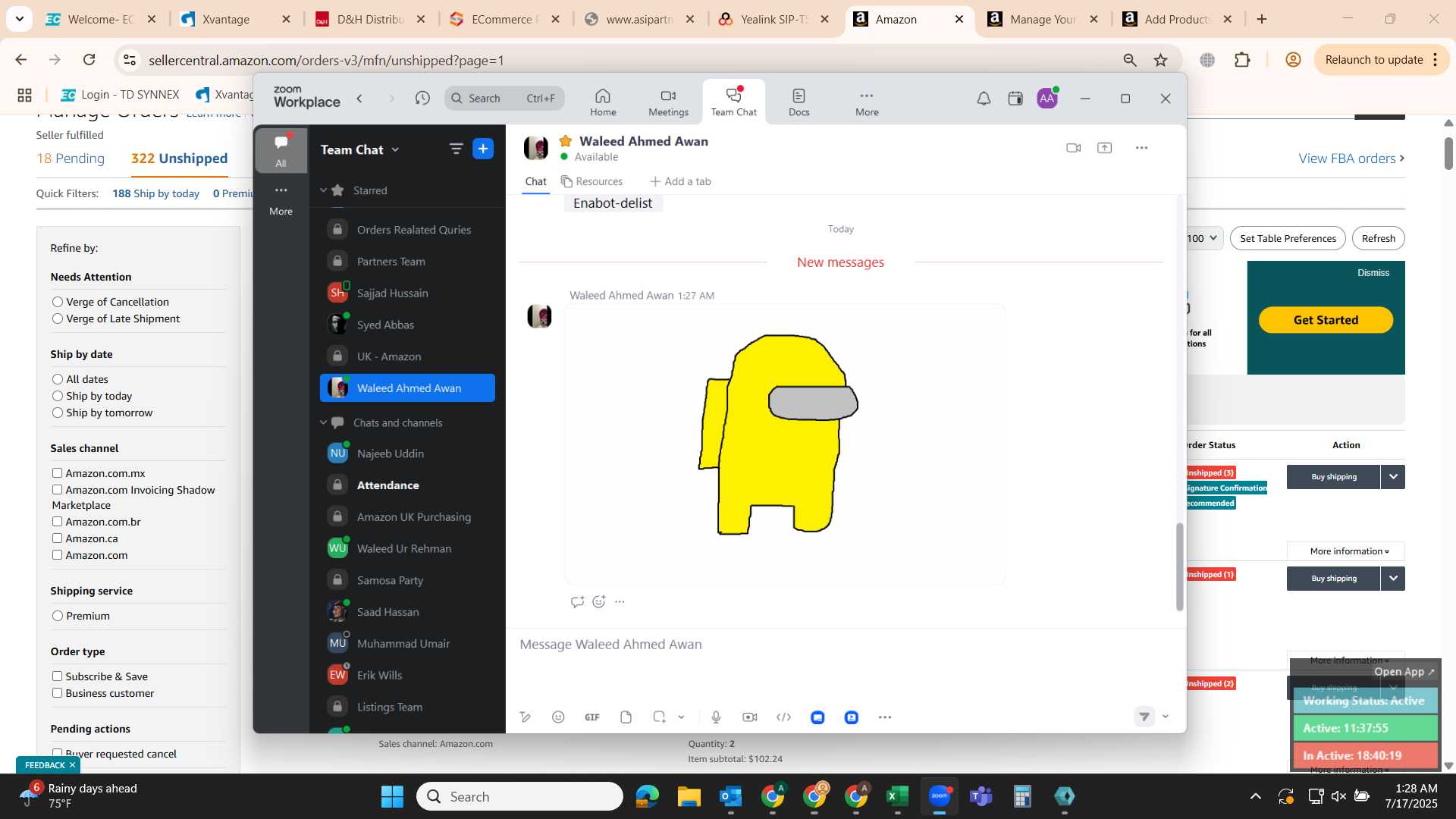Open Resources tab in chat
Screen dimensions: 1456x819
pyautogui.click(x=591, y=181)
